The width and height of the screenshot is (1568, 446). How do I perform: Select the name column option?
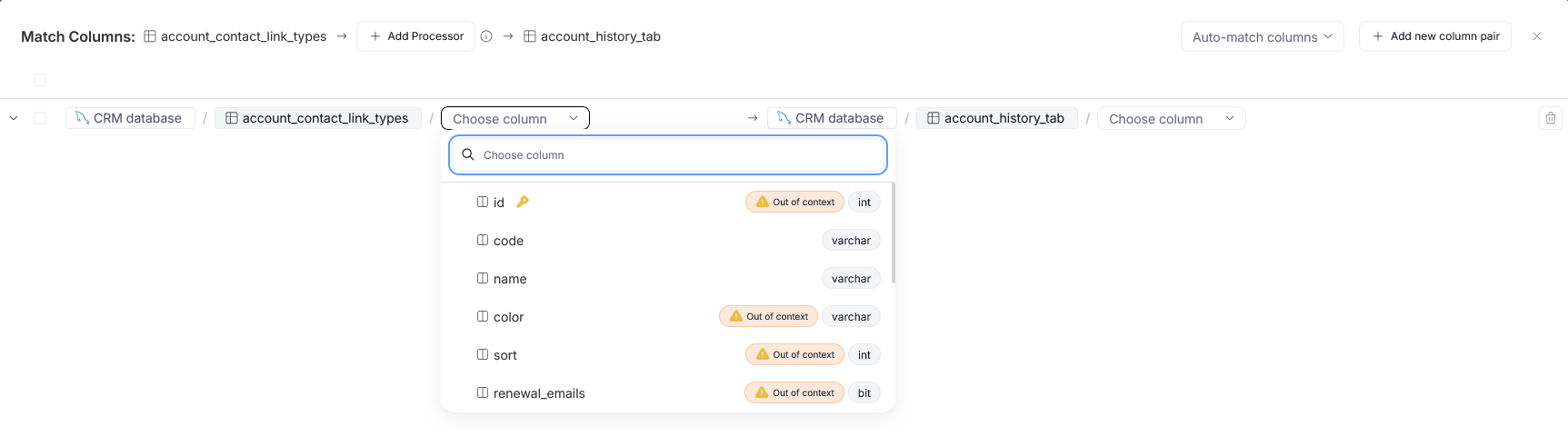click(509, 279)
